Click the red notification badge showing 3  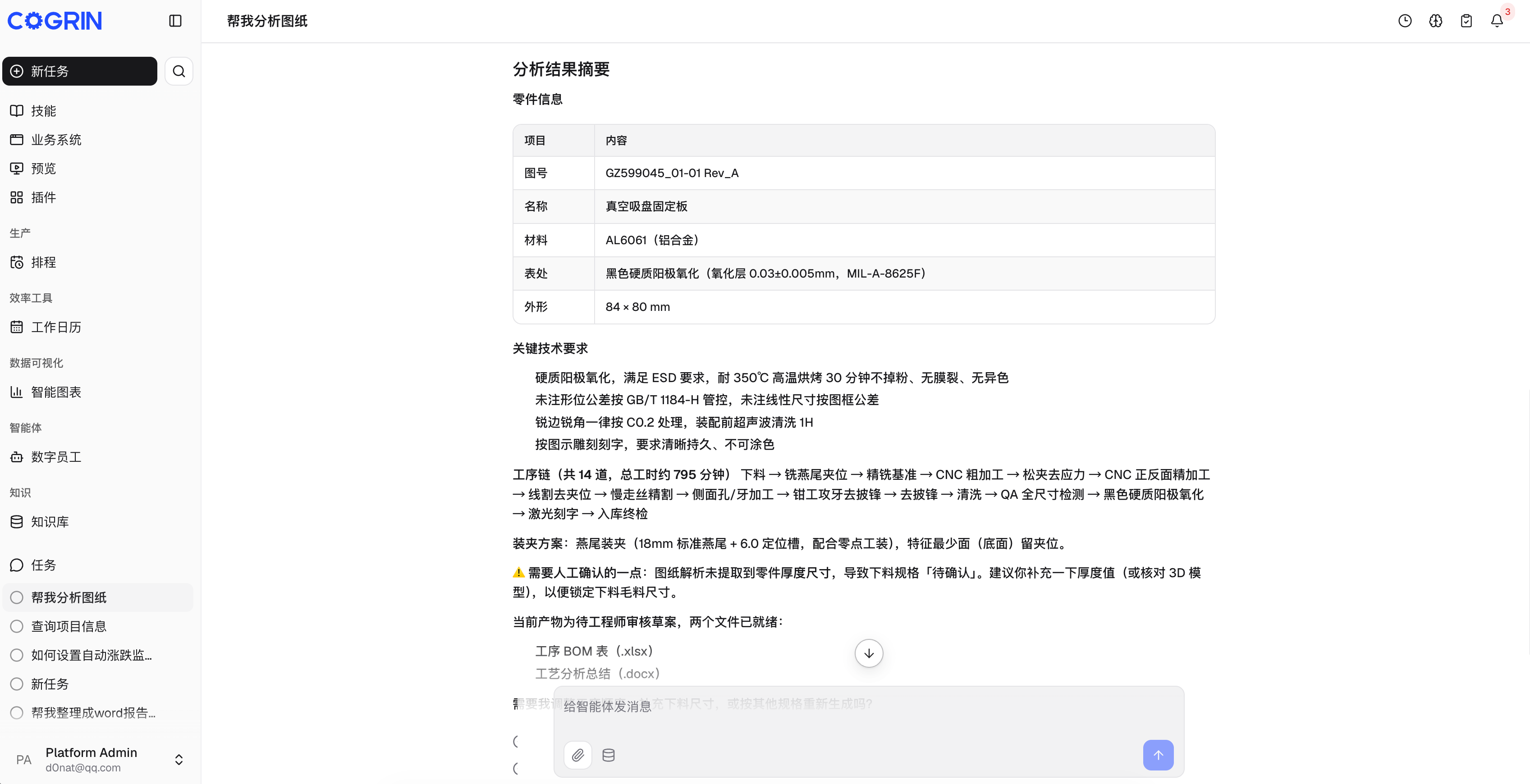click(x=1507, y=11)
